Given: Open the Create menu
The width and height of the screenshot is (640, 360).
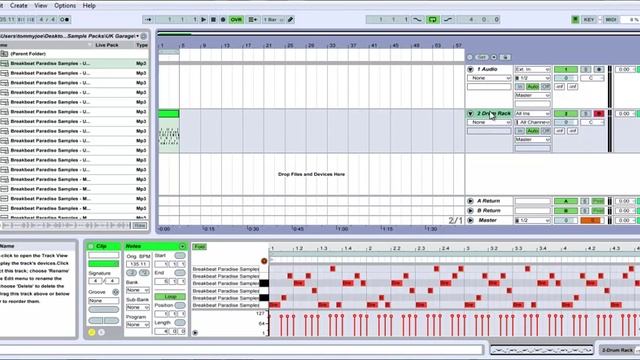Looking at the screenshot, I should (x=19, y=6).
